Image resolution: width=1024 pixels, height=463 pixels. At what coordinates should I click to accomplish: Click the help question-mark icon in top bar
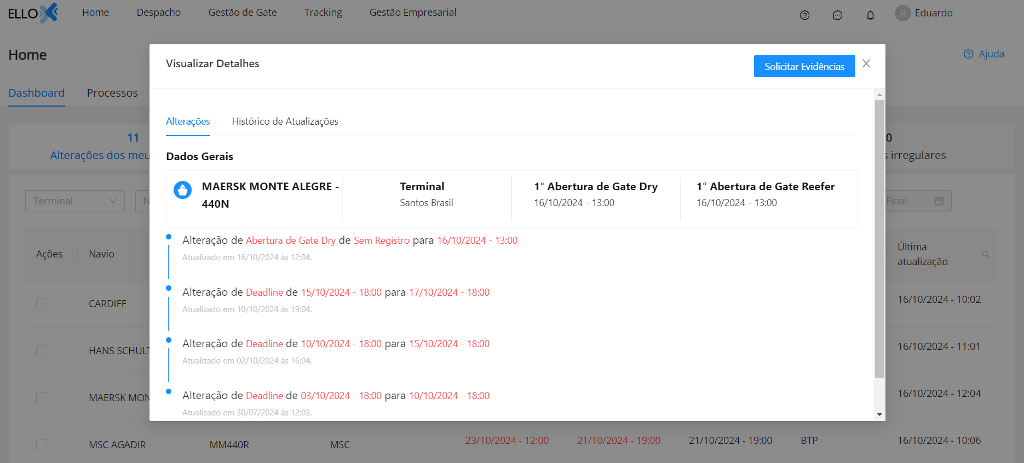pos(805,14)
